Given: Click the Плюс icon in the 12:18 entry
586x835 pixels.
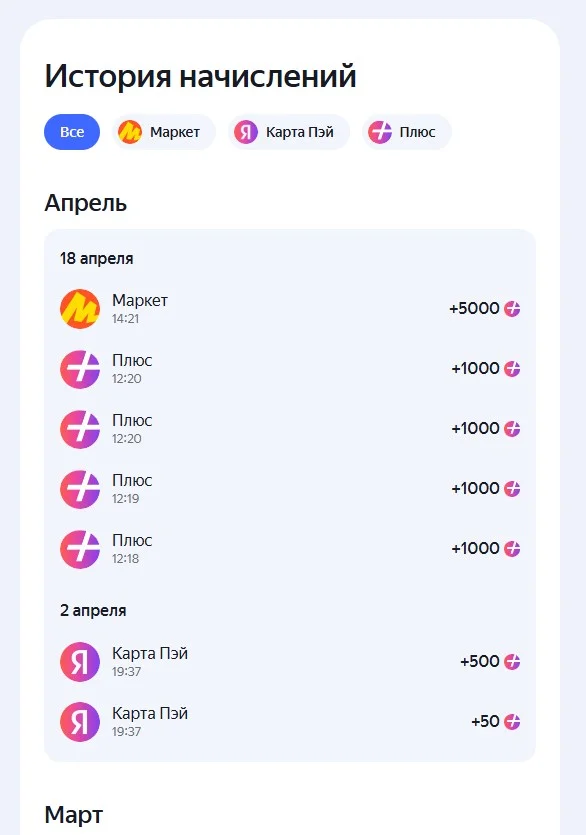Looking at the screenshot, I should click(x=80, y=549).
